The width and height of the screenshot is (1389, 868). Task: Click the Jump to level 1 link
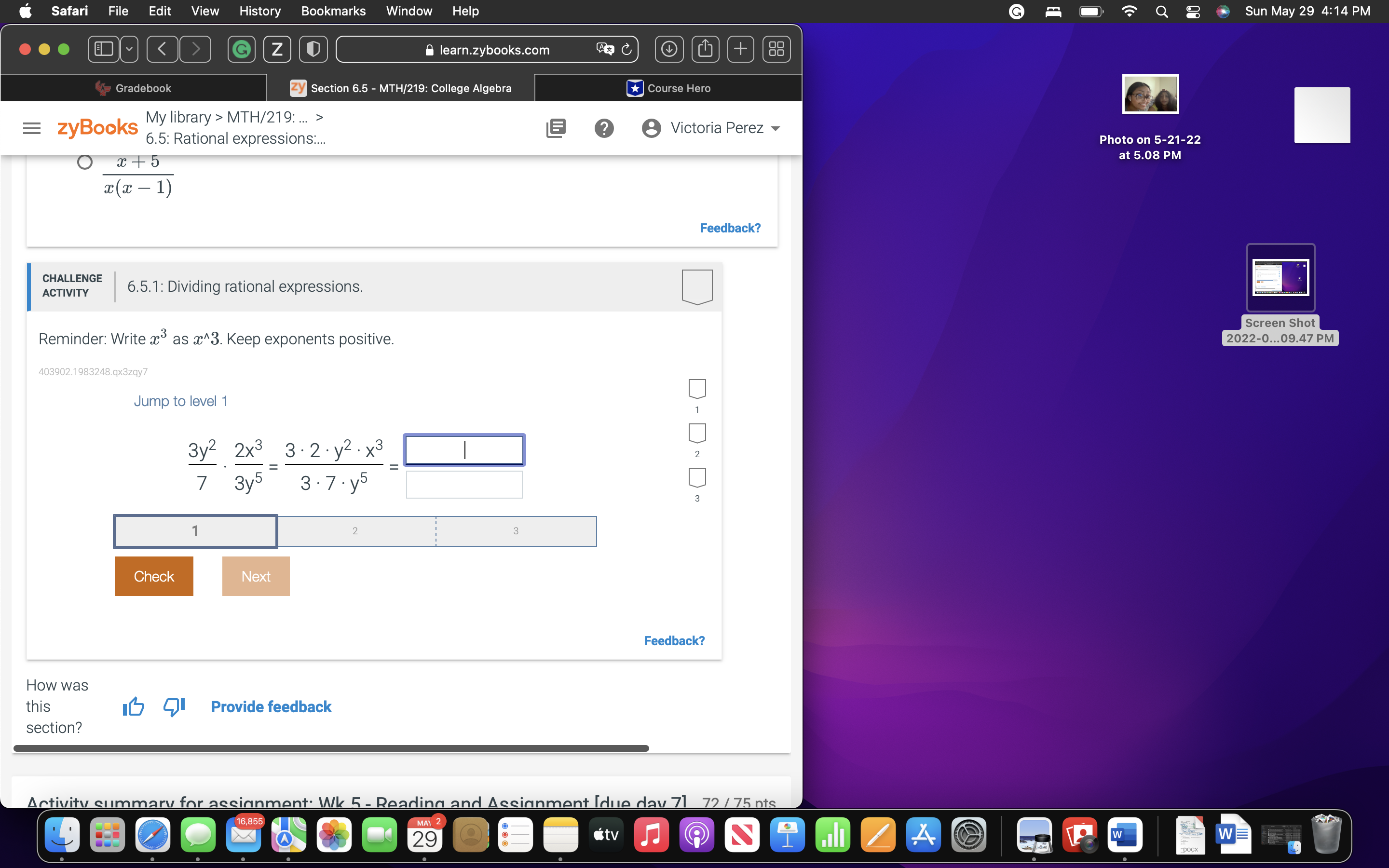[180, 401]
